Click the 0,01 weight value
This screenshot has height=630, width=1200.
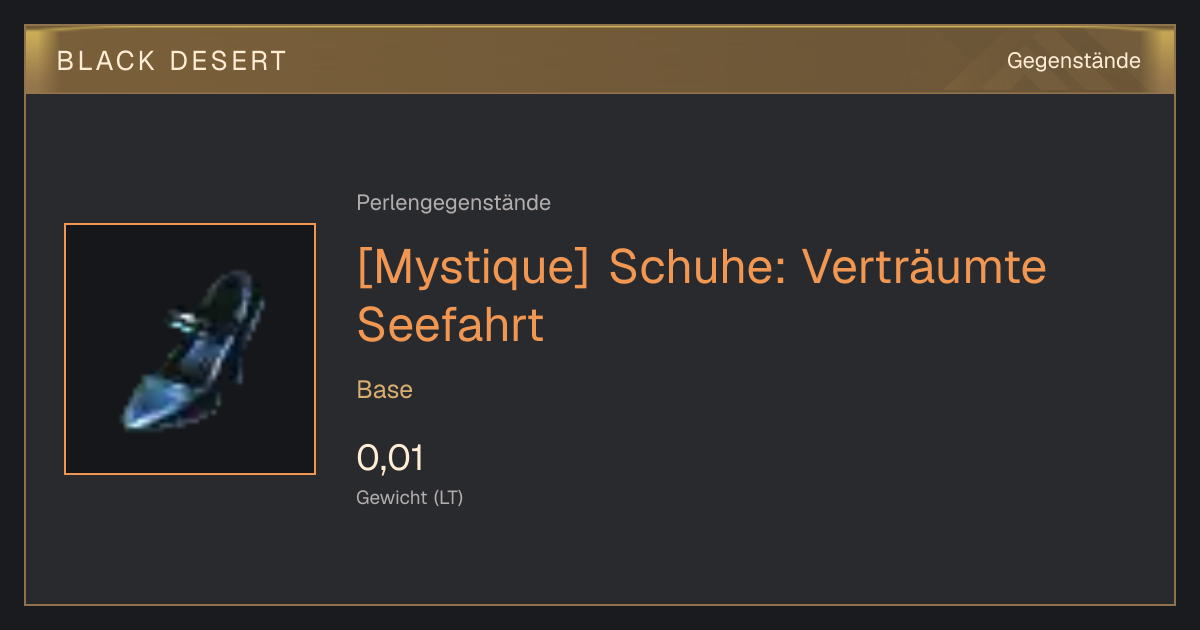(390, 458)
